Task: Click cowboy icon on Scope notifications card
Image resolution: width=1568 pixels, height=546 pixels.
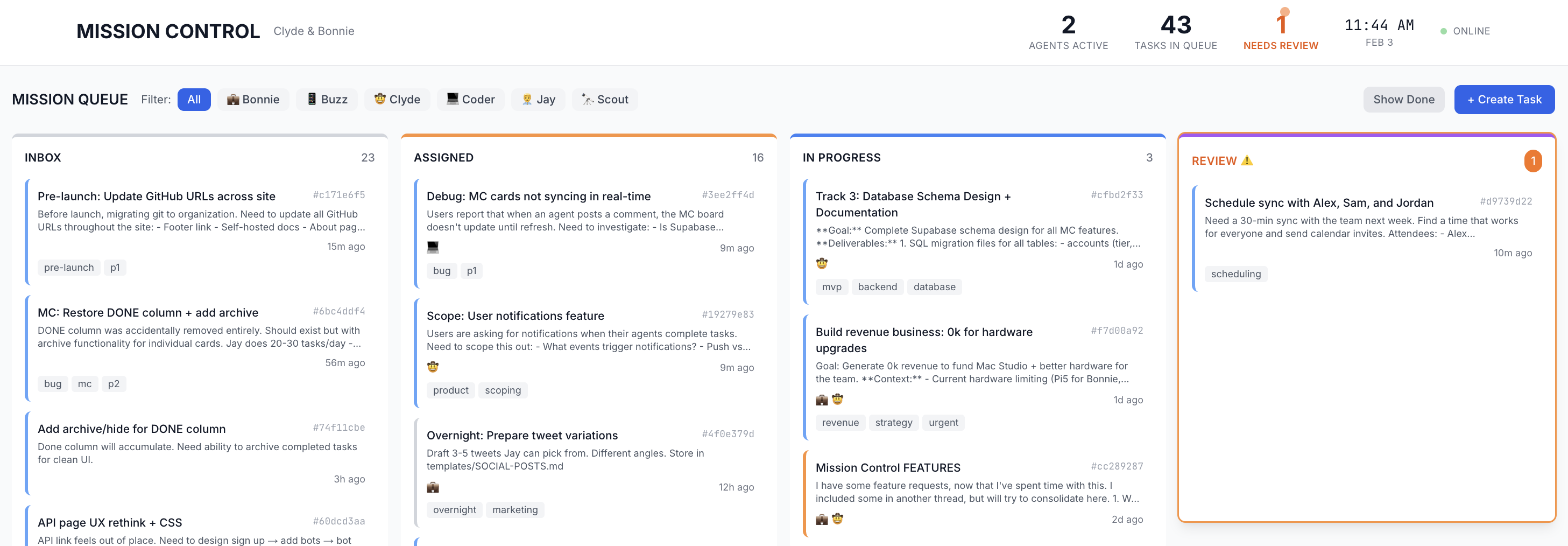Action: coord(433,367)
